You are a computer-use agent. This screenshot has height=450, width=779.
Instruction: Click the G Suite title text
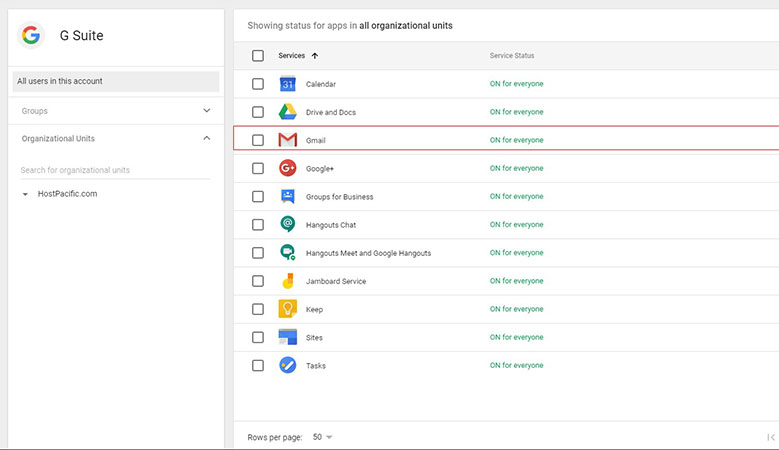coord(81,36)
